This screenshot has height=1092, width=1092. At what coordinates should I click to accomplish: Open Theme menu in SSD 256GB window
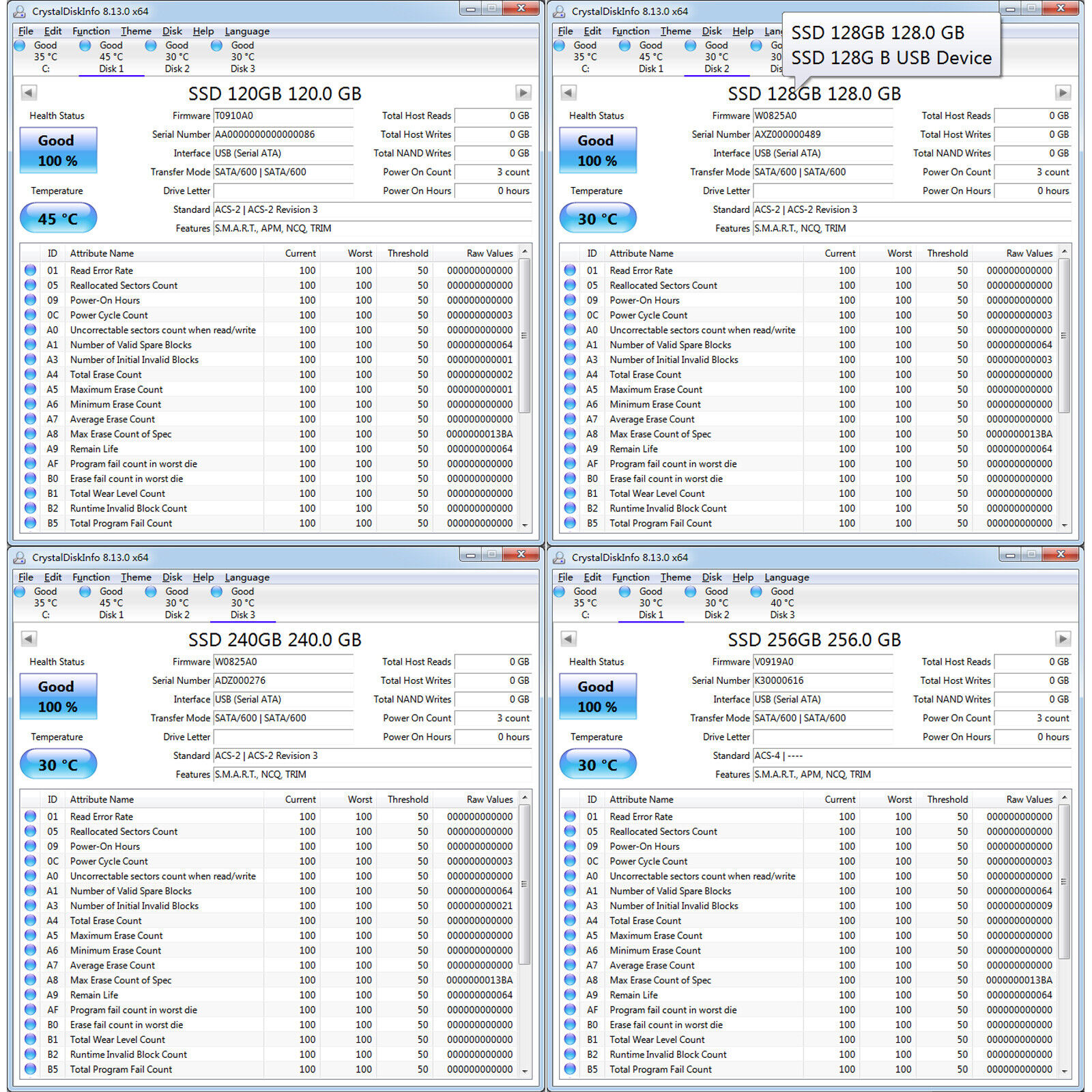(676, 577)
